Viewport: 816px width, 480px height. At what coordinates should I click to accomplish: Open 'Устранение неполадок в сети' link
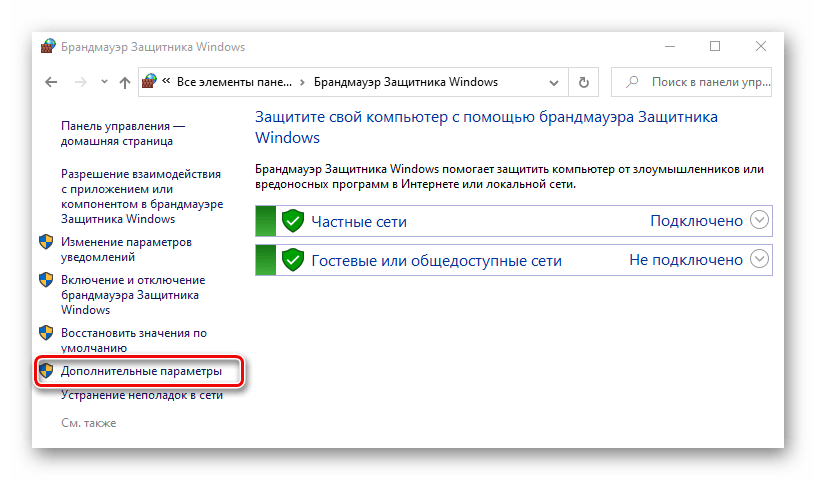(x=142, y=395)
